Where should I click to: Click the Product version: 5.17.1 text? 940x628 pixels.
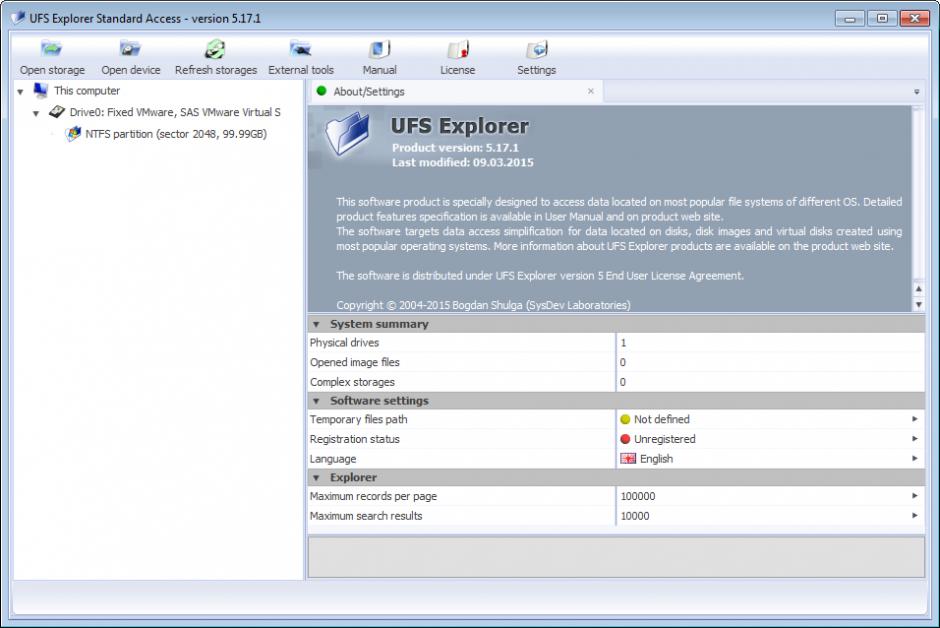click(x=455, y=147)
